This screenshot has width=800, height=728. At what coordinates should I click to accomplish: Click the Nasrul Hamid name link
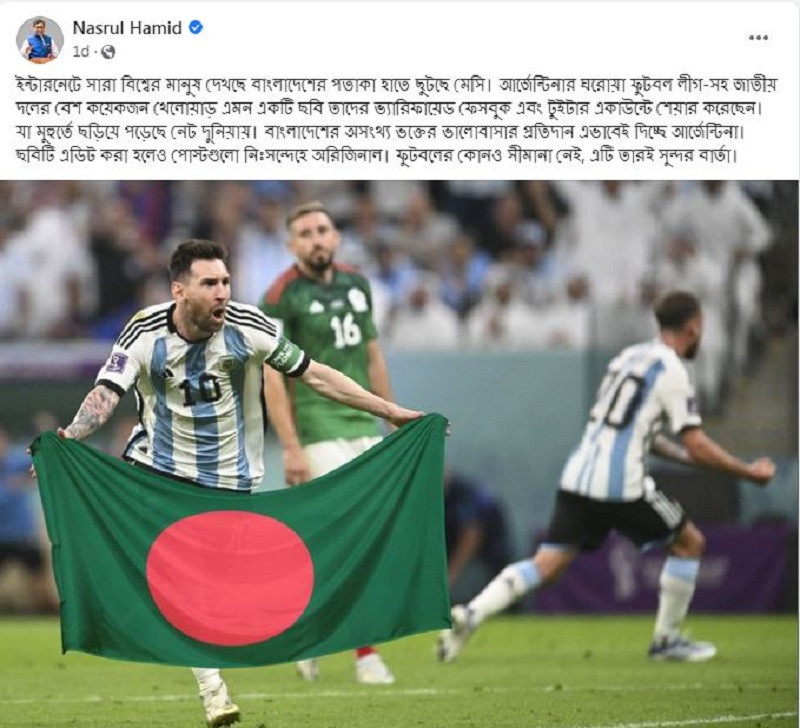[127, 28]
